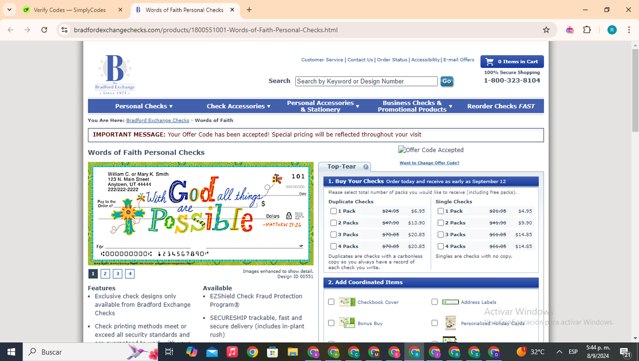The height and width of the screenshot is (361, 639).
Task: Select 4 Packs of Duplicate Checks
Action: tap(333, 246)
